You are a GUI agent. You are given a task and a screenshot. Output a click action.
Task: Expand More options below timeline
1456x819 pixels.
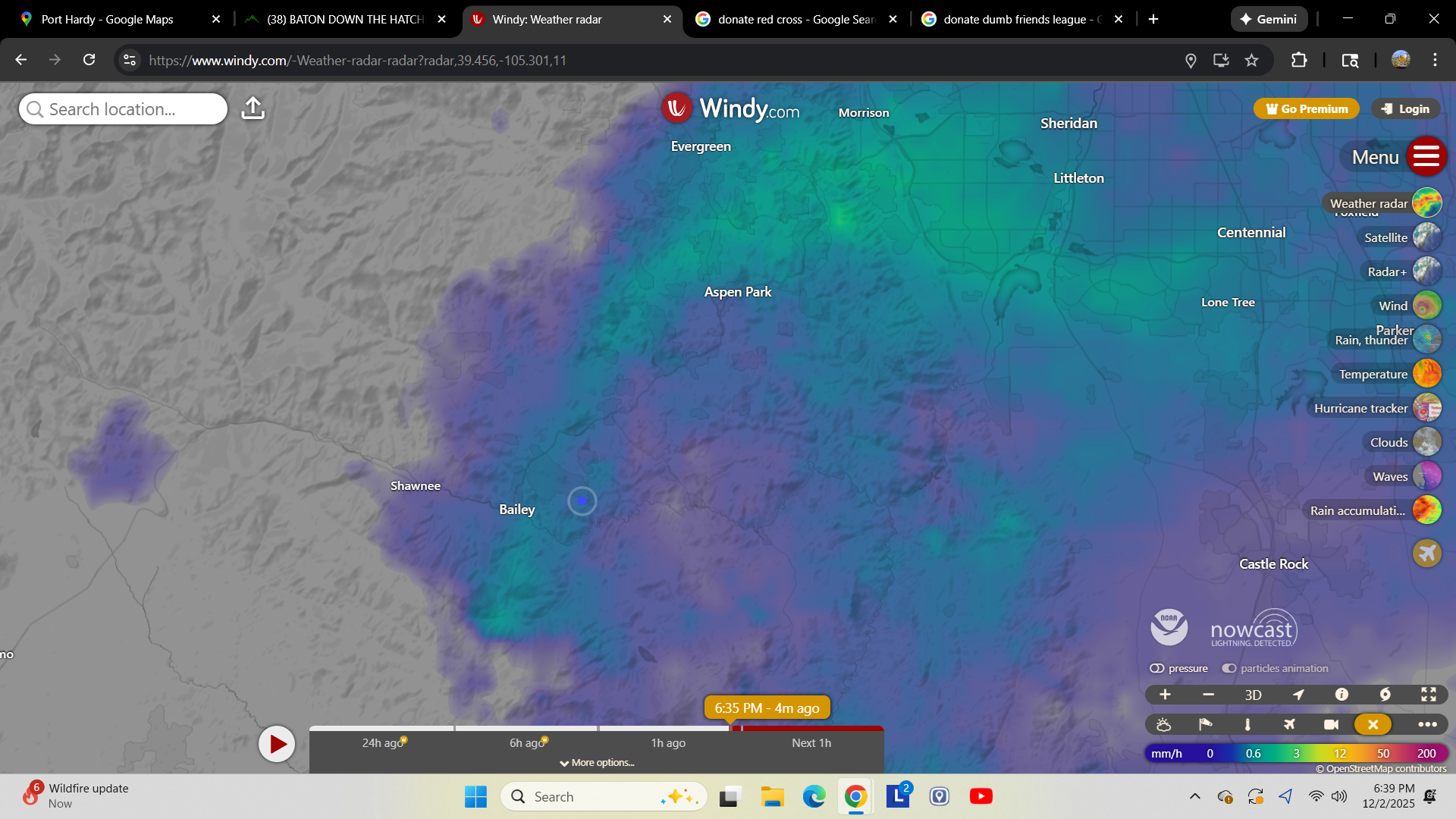pos(597,763)
